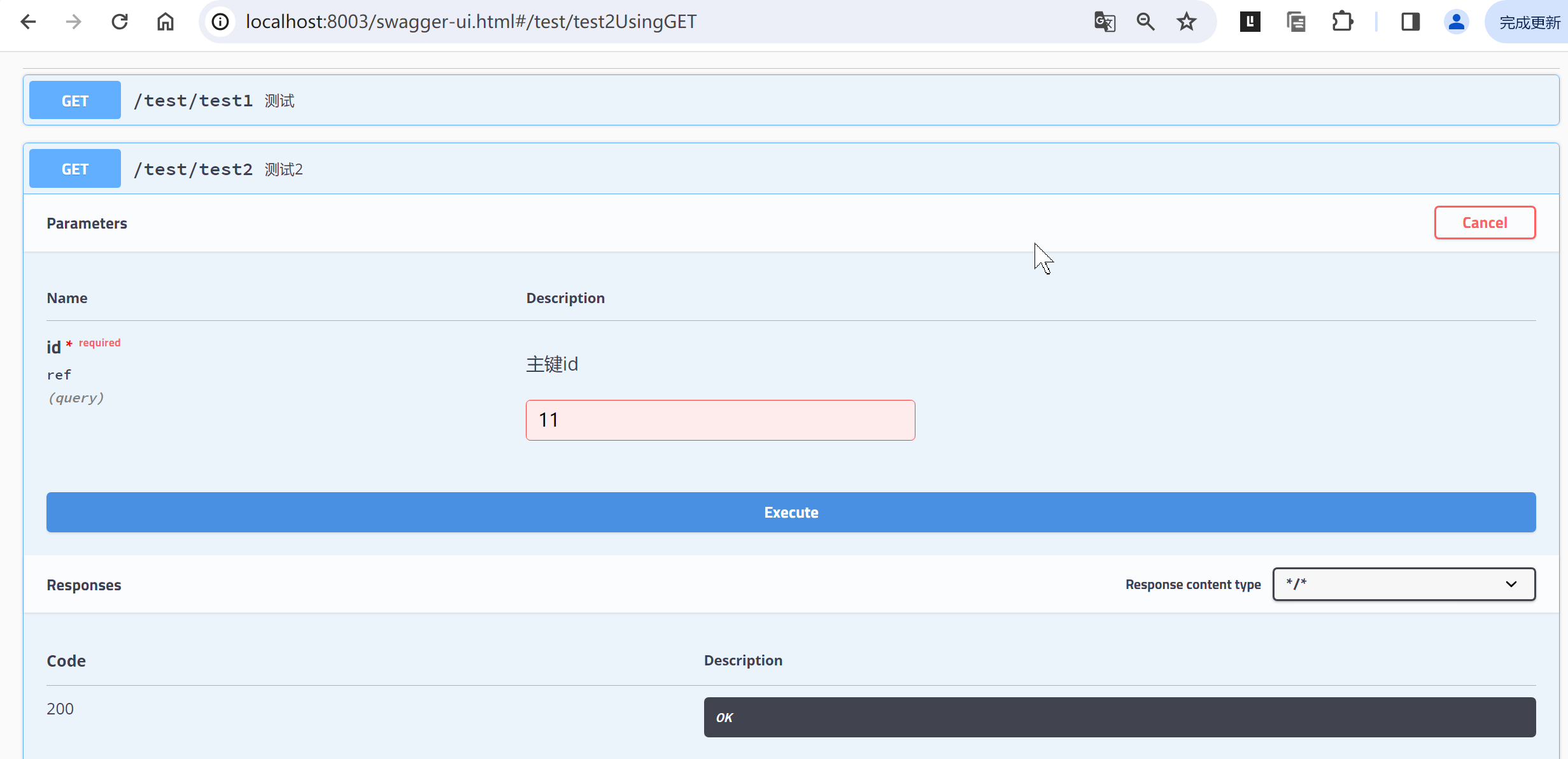Execute the test2 request
Image resolution: width=1568 pixels, height=759 pixels.
(x=791, y=512)
